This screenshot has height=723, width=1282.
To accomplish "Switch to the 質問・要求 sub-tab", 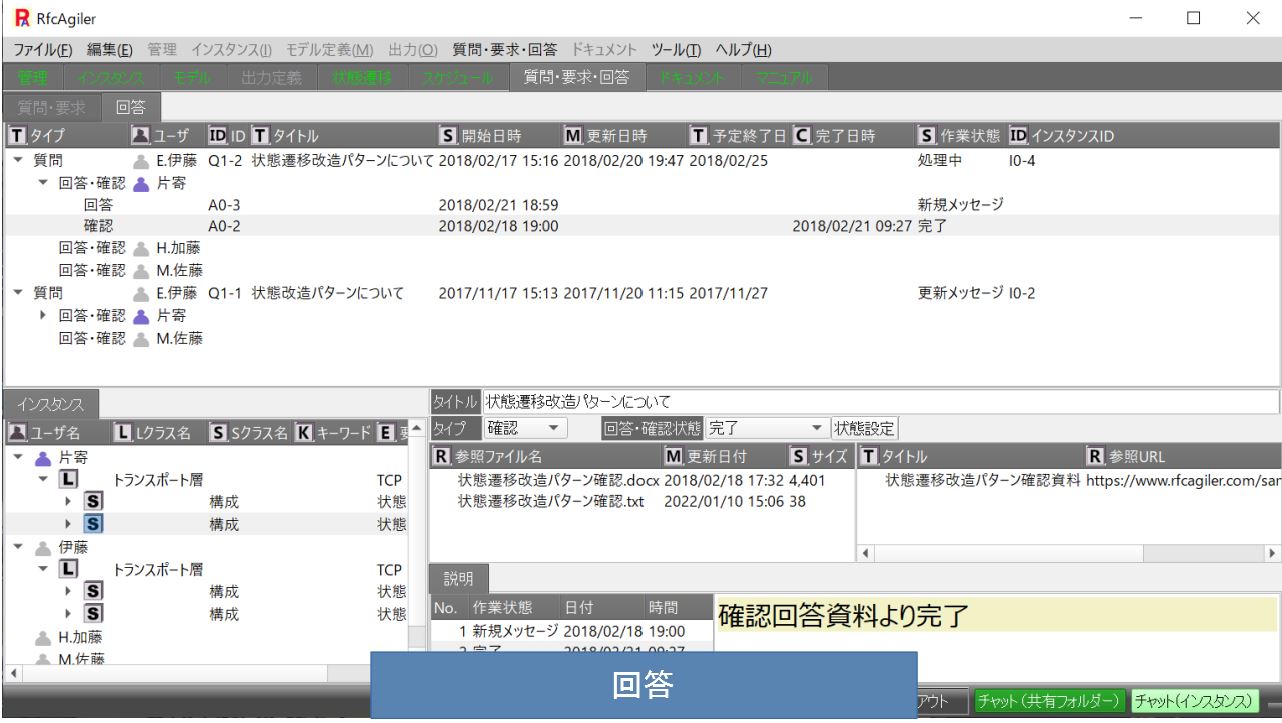I will pyautogui.click(x=50, y=108).
